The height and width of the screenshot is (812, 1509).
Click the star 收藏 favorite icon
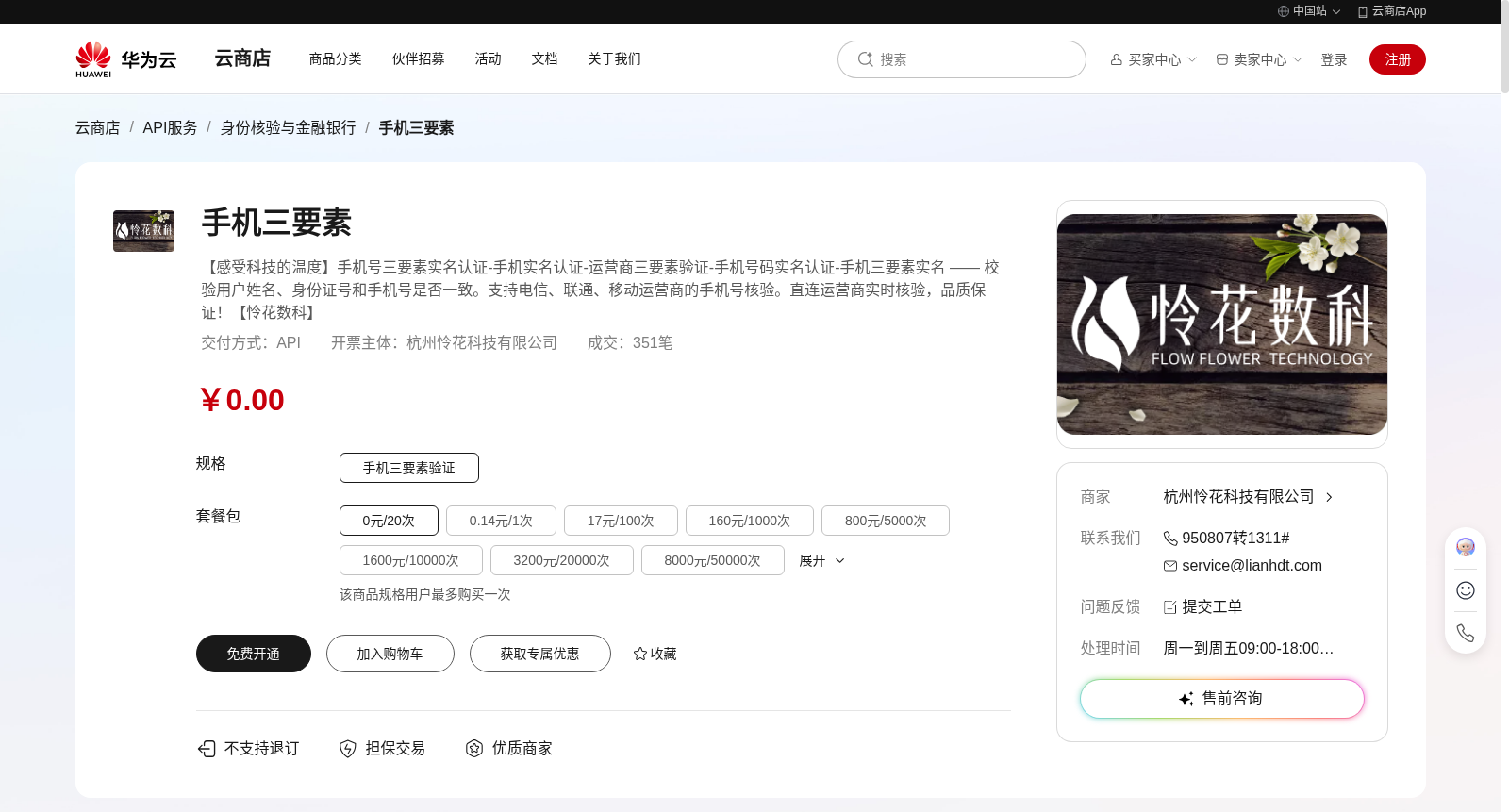click(x=640, y=654)
